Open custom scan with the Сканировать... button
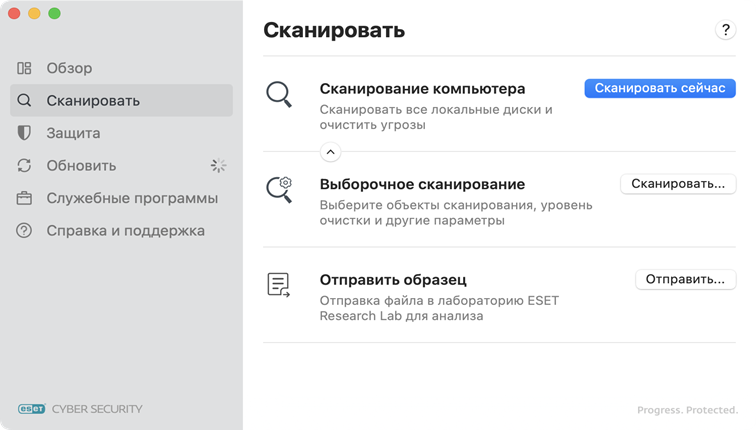 (x=678, y=184)
